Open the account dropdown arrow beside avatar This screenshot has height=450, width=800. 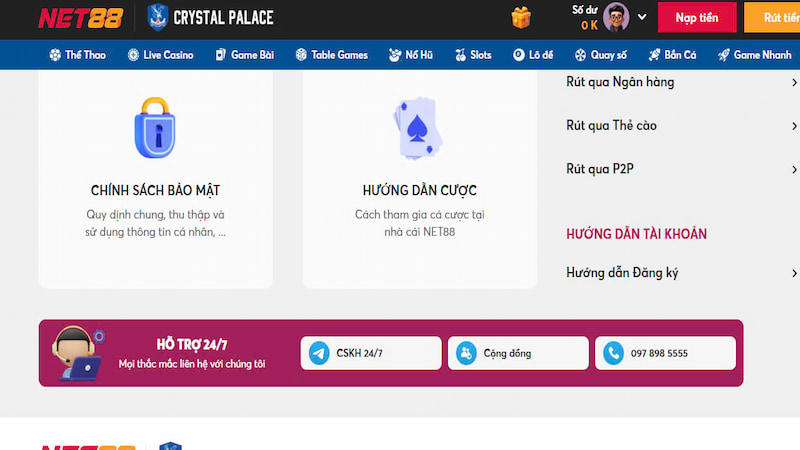pyautogui.click(x=642, y=18)
